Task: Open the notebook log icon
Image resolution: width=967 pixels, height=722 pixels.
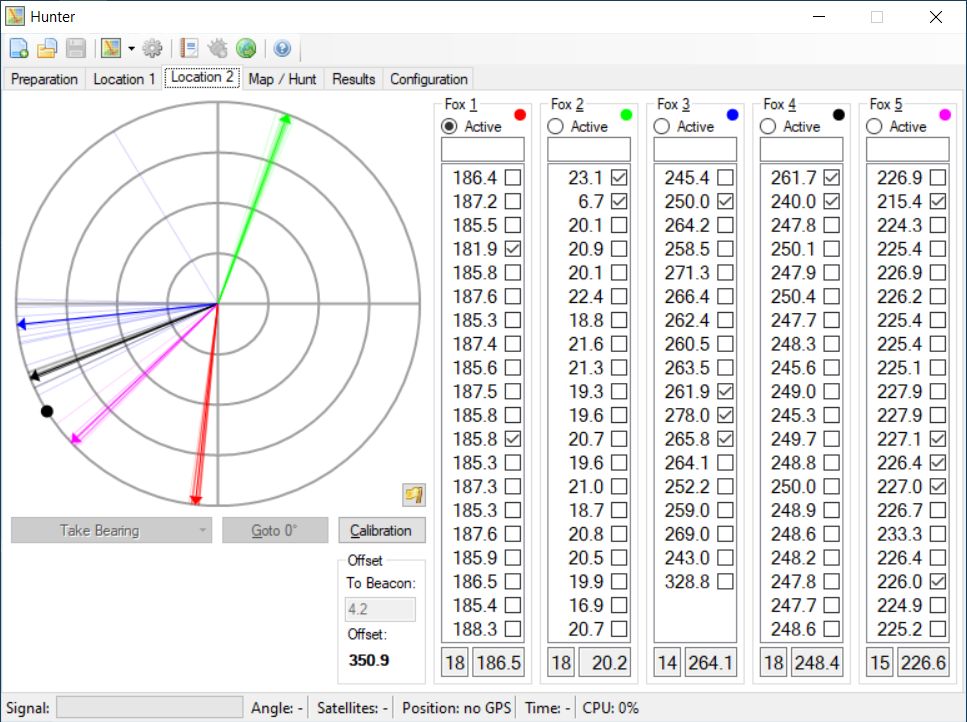Action: 189,48
